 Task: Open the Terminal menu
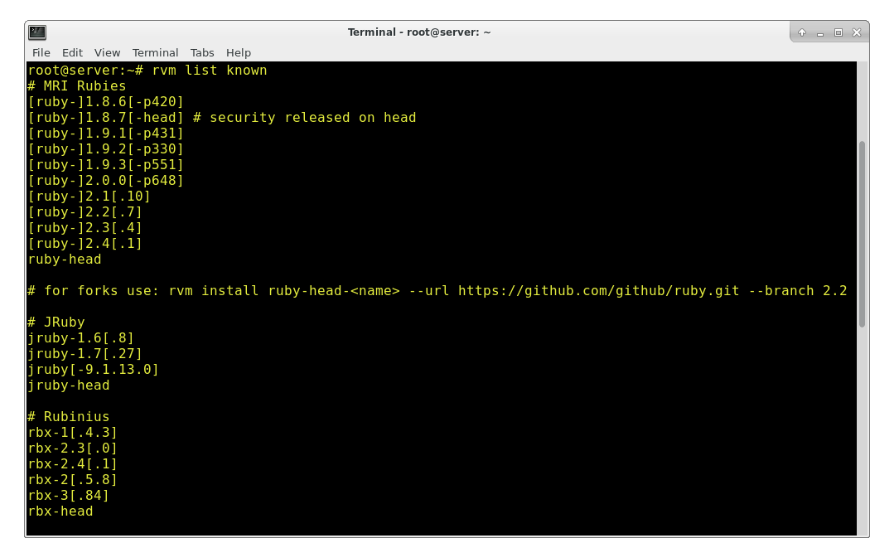tap(155, 53)
